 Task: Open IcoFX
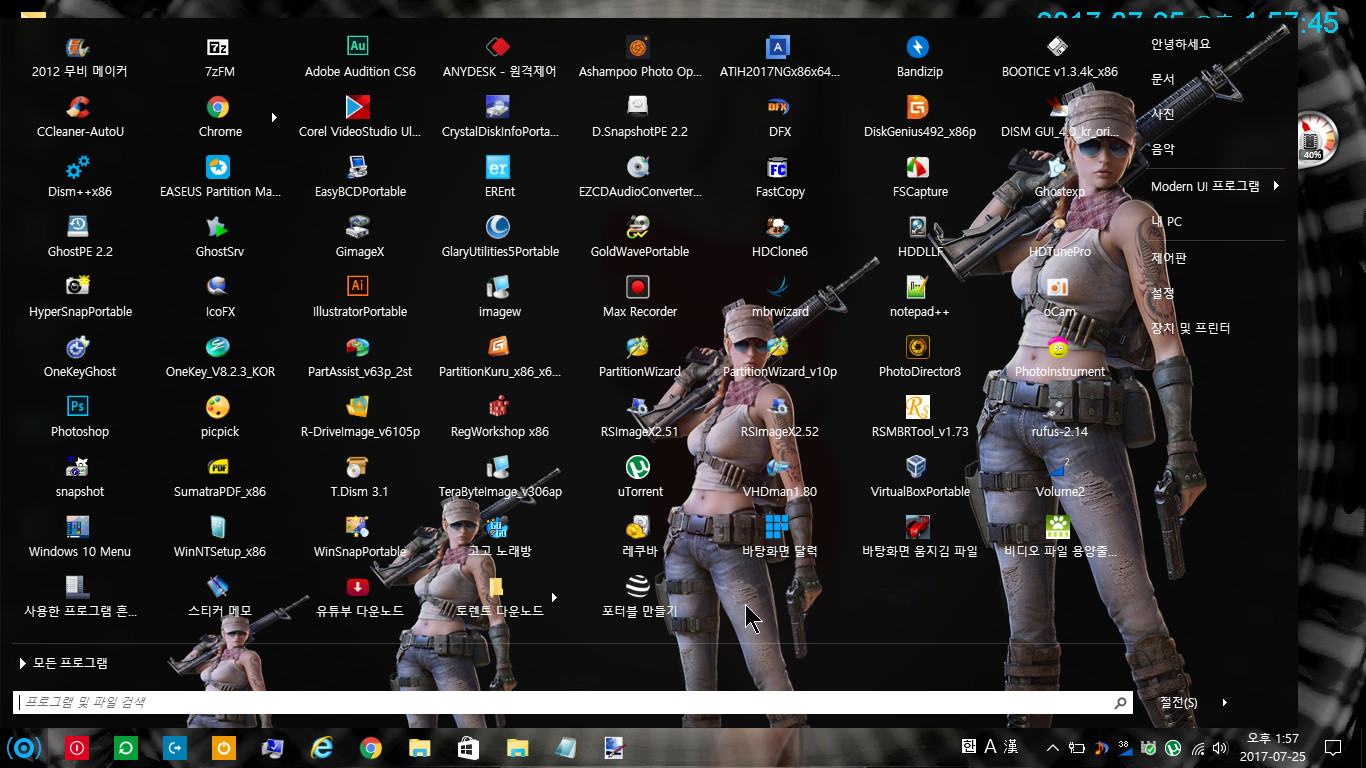click(x=220, y=298)
